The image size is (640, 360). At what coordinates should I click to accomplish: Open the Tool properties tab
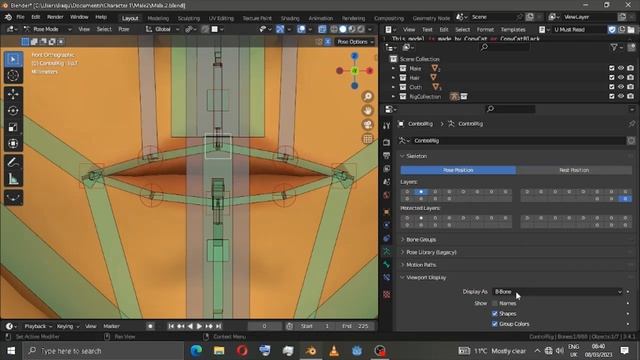(387, 126)
